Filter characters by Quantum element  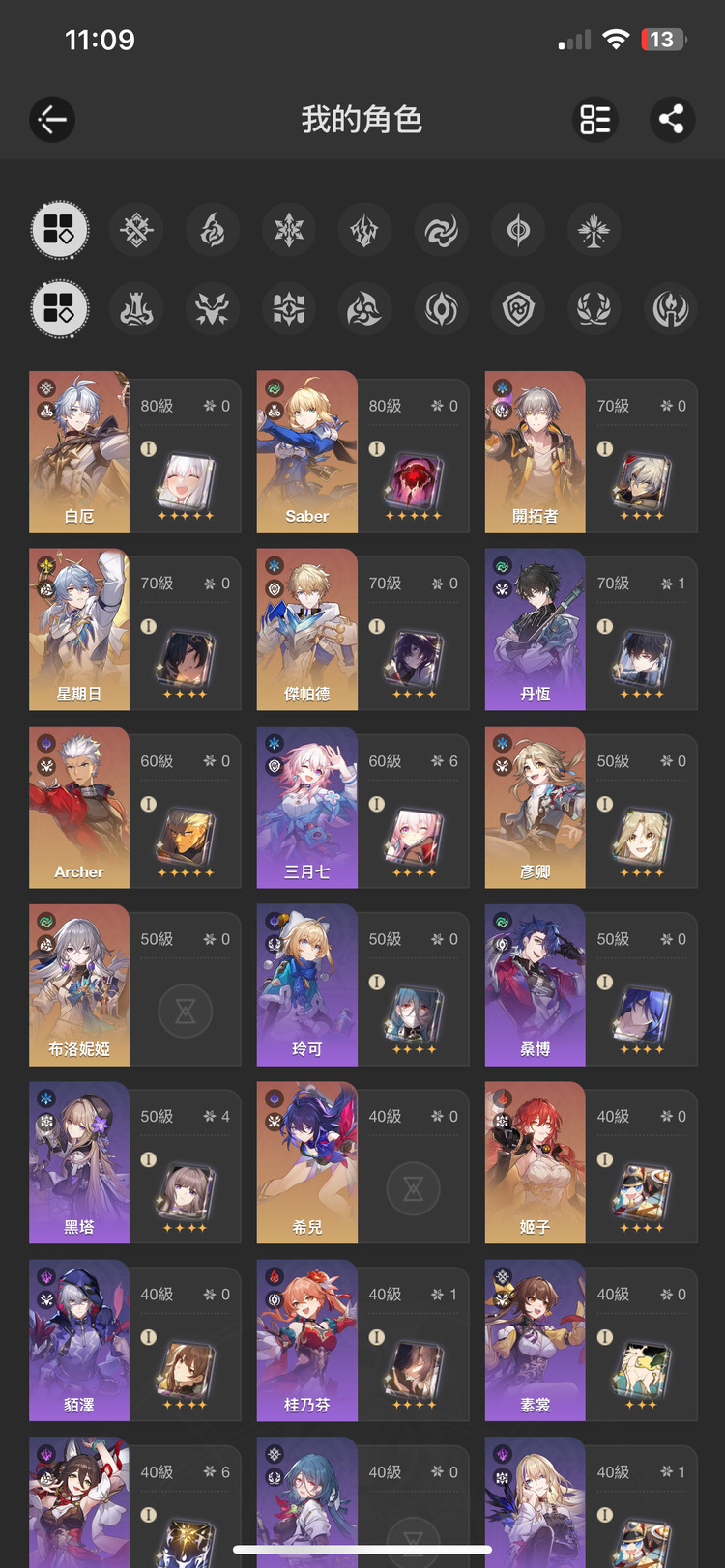tap(518, 231)
